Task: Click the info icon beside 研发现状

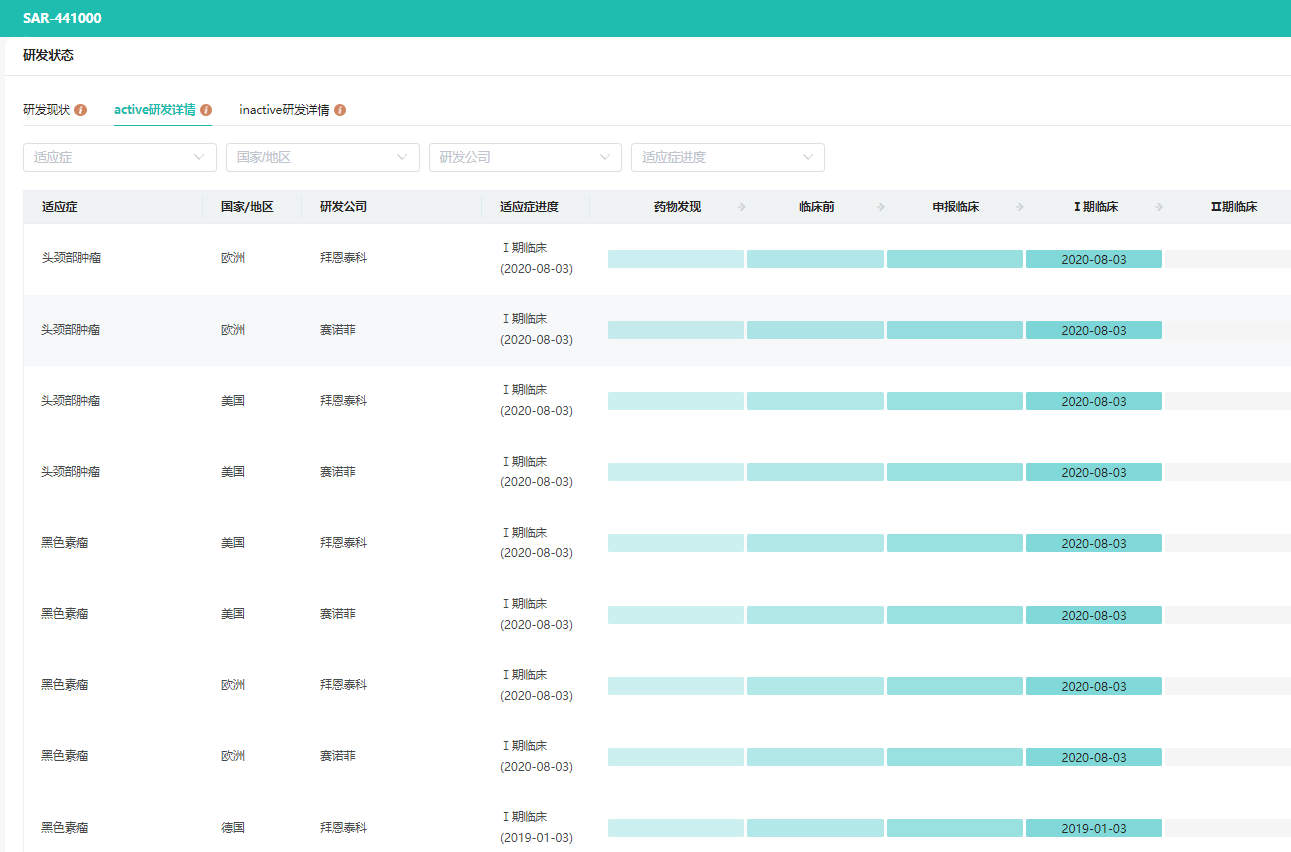Action: [81, 110]
